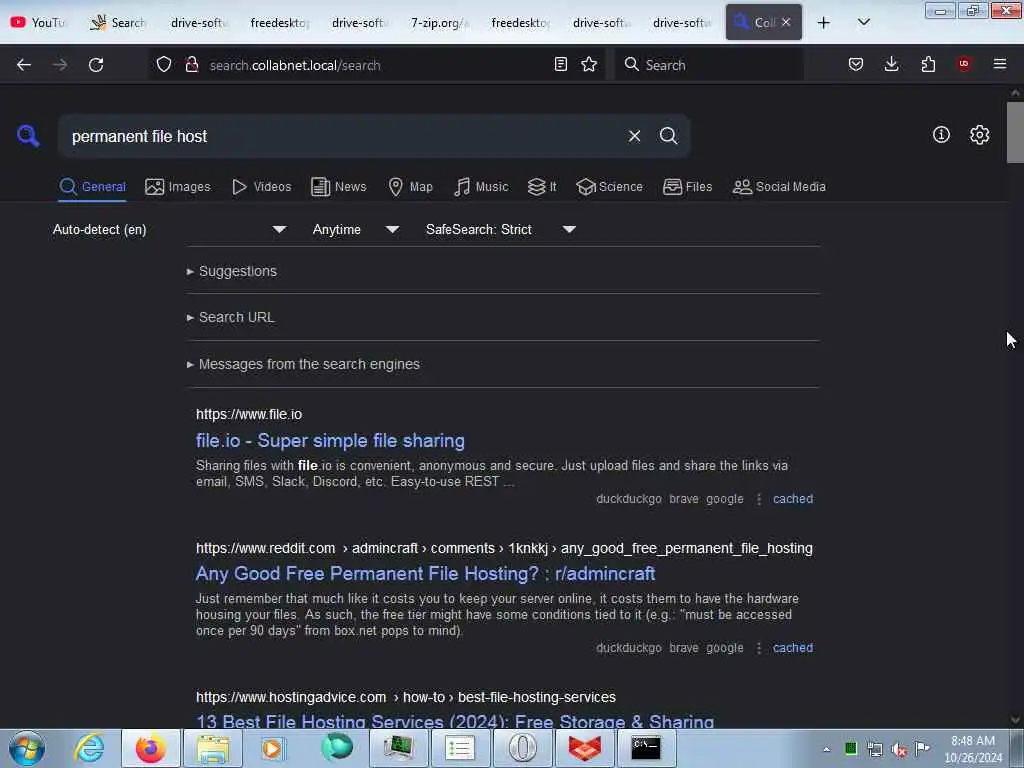This screenshot has height=768, width=1024.
Task: Click the SearXNG magnifier logo
Action: (x=28, y=136)
